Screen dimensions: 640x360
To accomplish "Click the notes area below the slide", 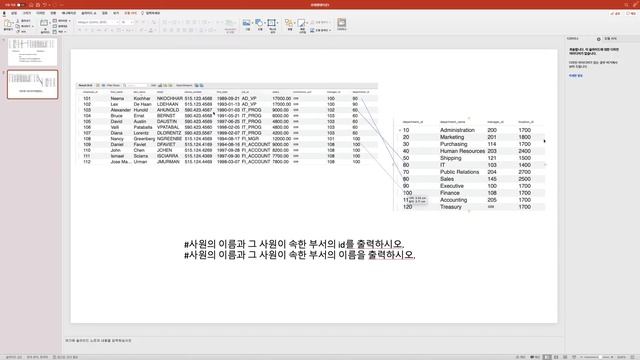I will click(313, 340).
